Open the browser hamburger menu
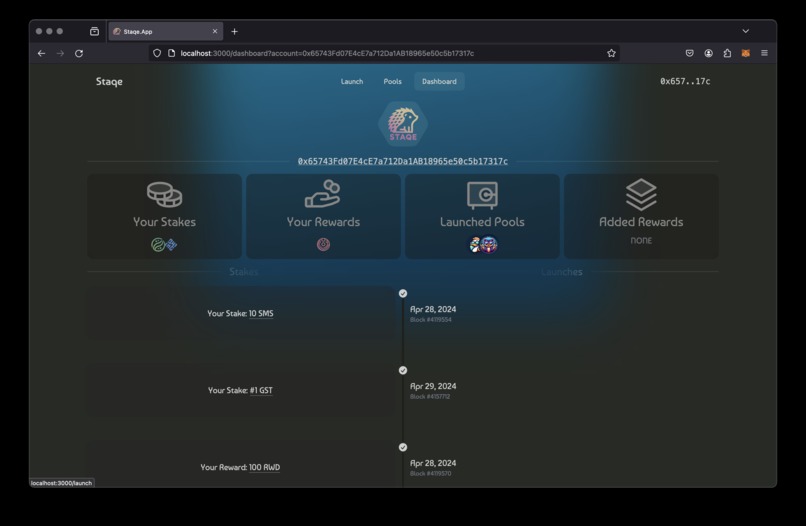806x526 pixels. point(764,53)
